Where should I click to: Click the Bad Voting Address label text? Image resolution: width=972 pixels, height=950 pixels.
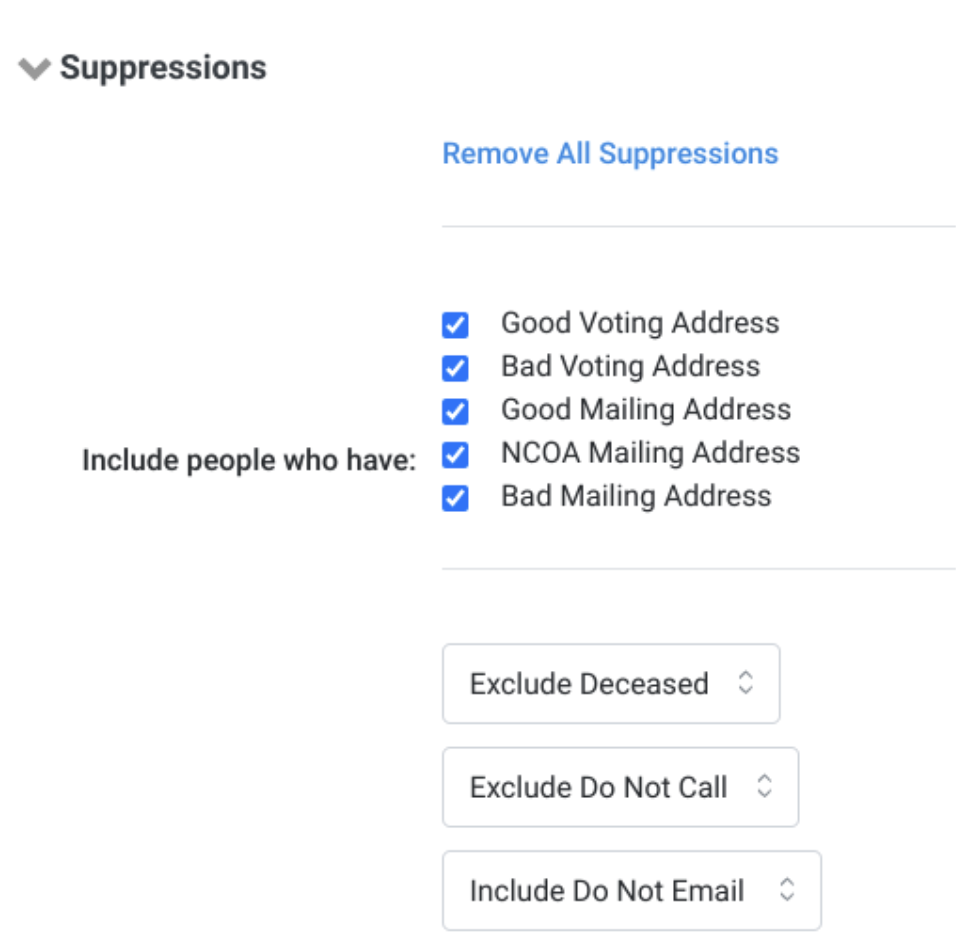[630, 367]
